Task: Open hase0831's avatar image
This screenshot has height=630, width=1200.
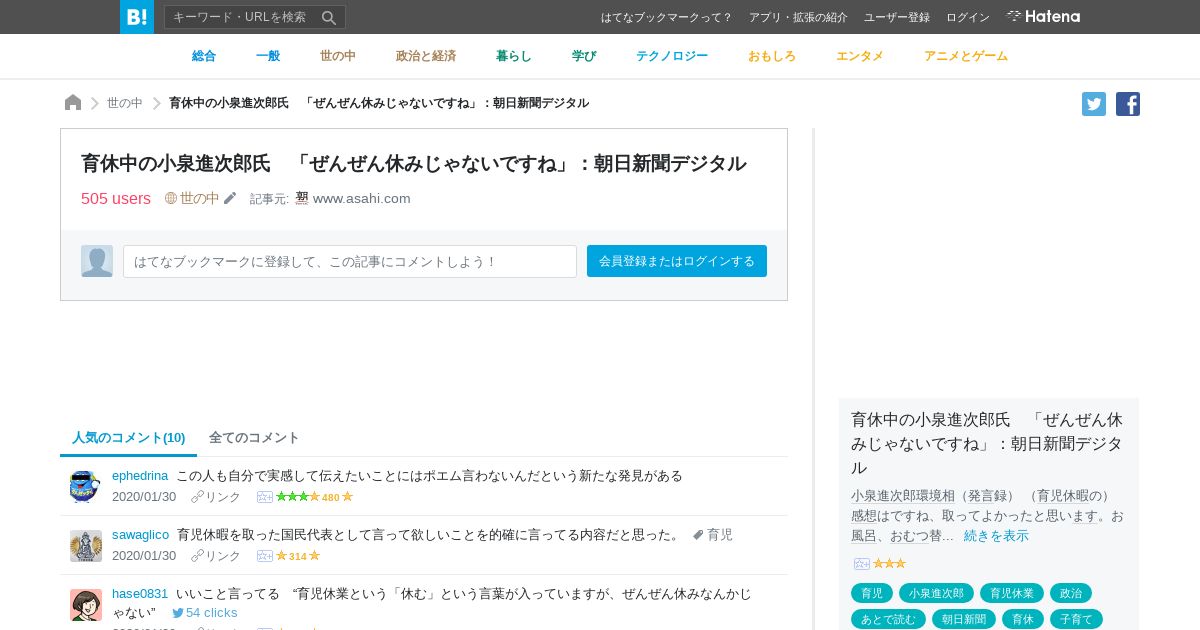Action: coord(86,605)
